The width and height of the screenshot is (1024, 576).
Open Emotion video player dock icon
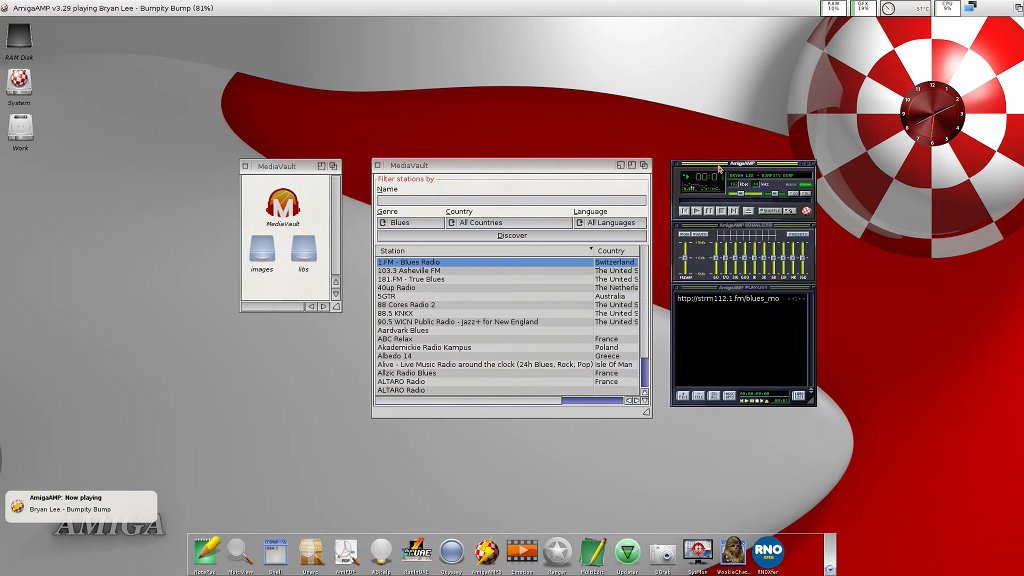tap(522, 552)
